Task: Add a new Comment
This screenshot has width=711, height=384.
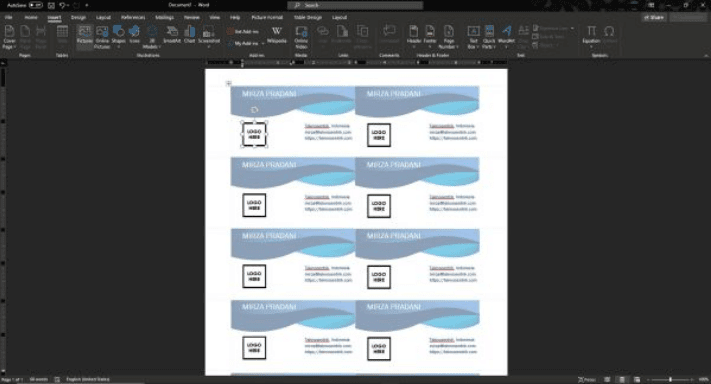Action: coord(389,34)
